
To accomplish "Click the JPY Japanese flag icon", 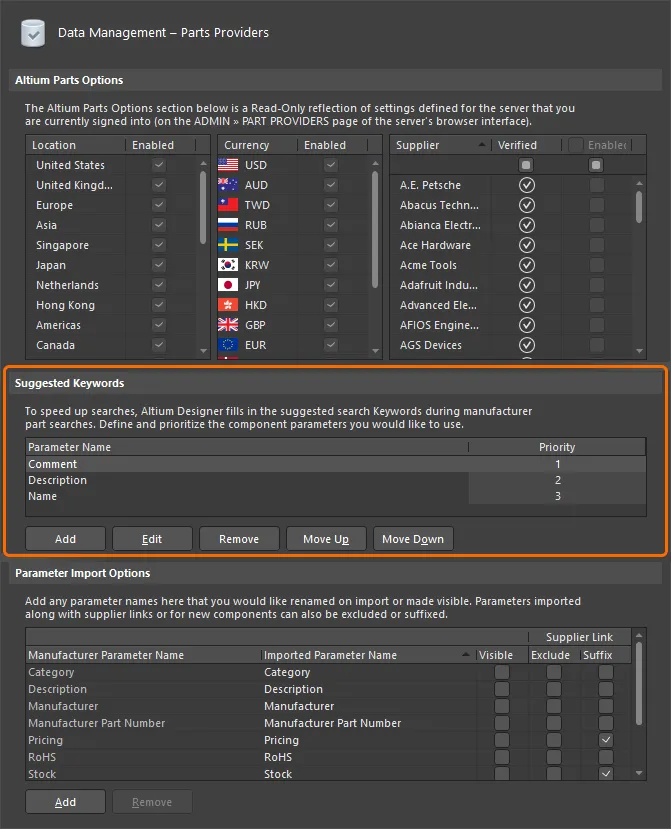I will pos(228,285).
